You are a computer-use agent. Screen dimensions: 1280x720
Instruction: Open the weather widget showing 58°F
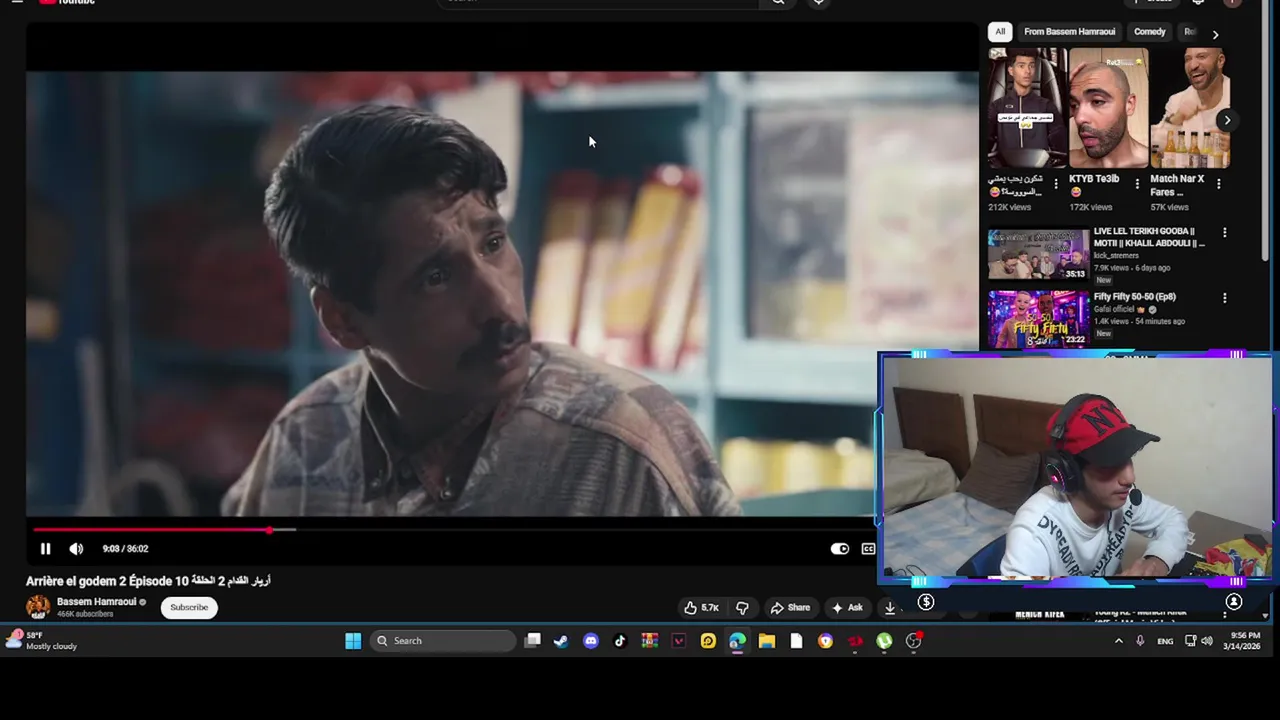tap(40, 641)
